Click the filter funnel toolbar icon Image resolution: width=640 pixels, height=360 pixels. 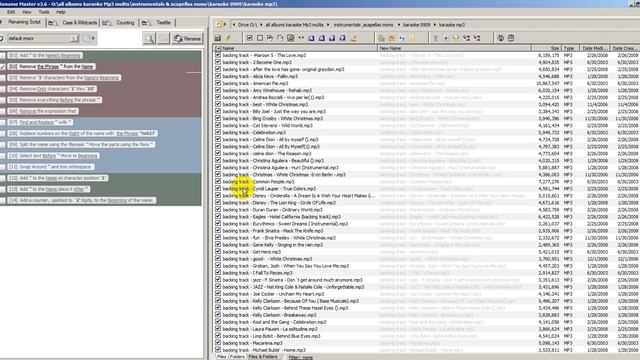pyautogui.click(x=436, y=38)
